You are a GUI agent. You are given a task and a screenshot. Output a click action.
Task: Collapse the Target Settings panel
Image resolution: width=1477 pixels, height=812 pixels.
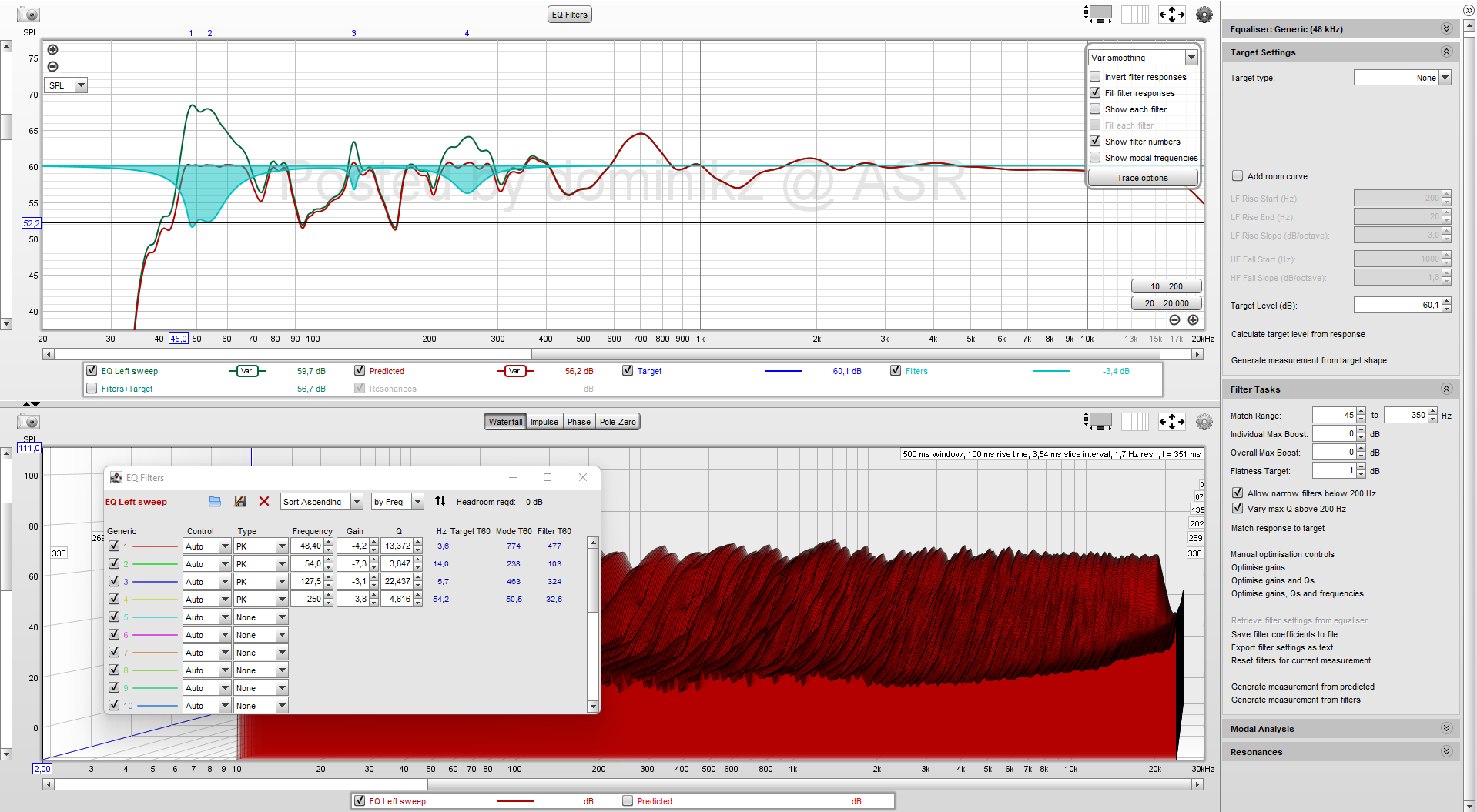(x=1446, y=52)
